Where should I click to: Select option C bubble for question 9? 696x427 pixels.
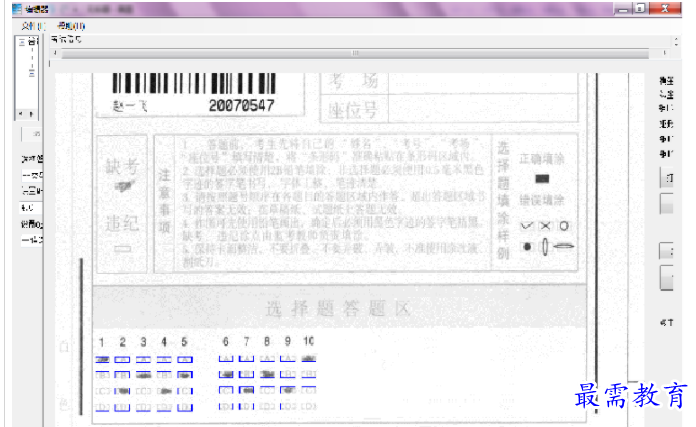coord(288,390)
